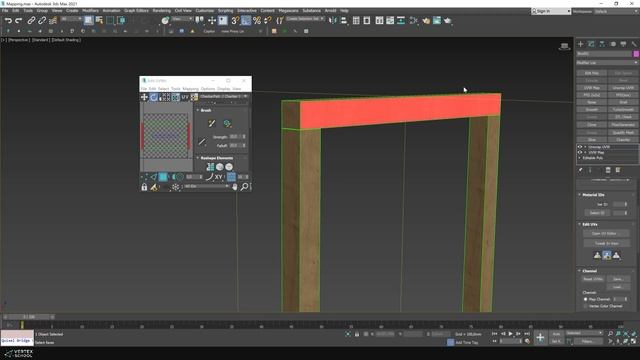Activate the Select Object tool
Screen dimensions: 640x360
(x=89, y=20)
